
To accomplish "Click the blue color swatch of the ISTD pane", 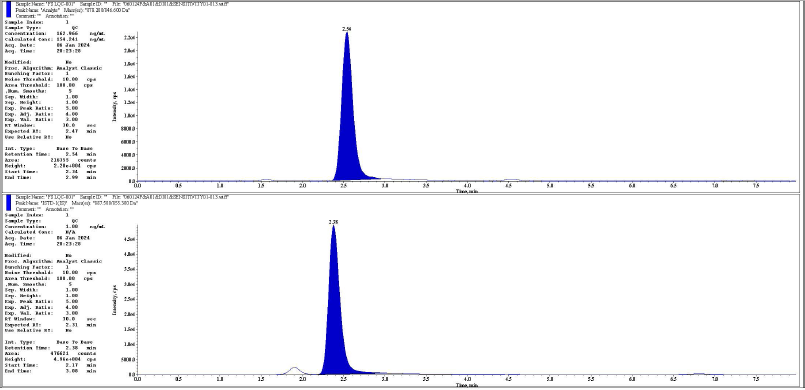I will pos(8,203).
